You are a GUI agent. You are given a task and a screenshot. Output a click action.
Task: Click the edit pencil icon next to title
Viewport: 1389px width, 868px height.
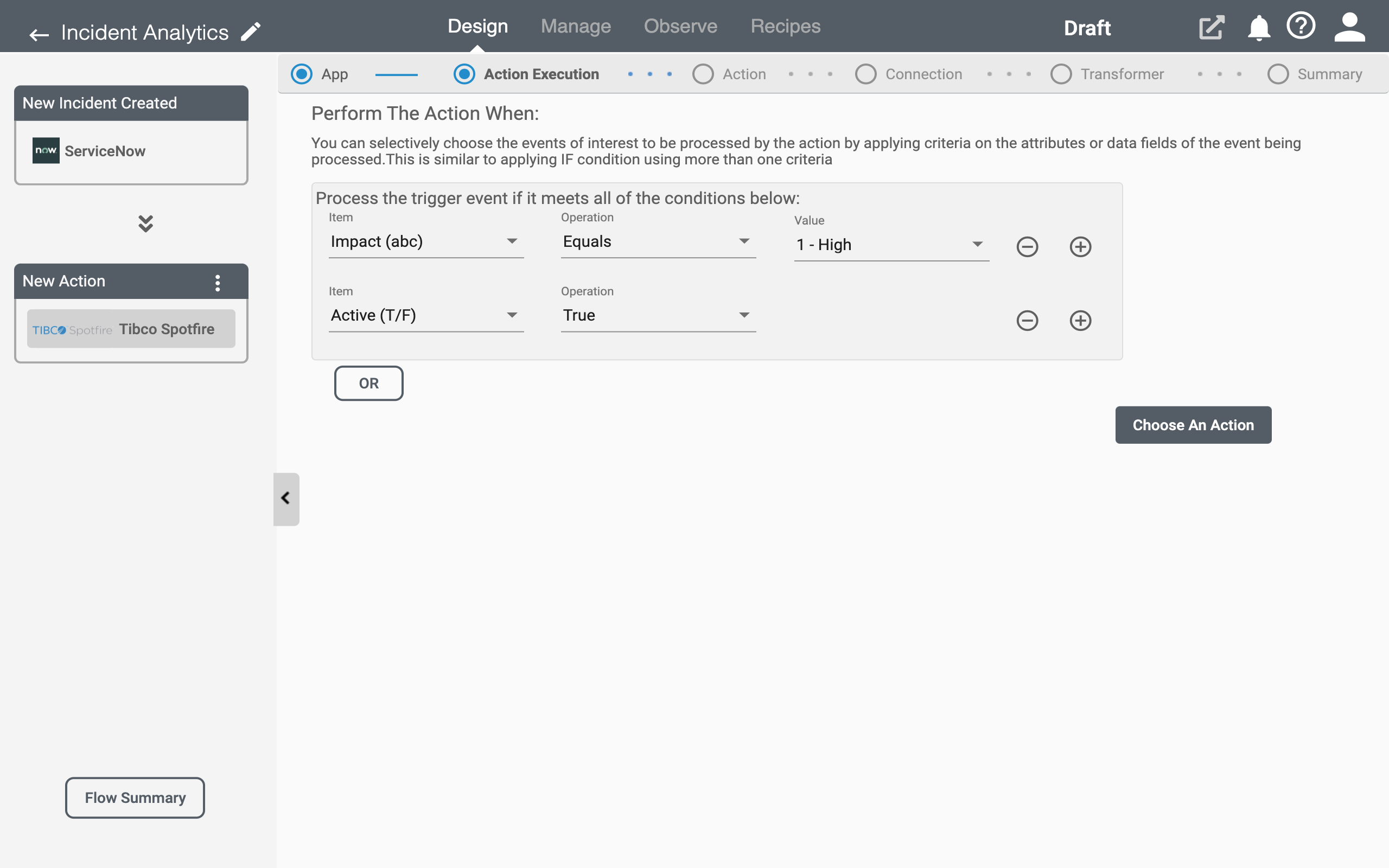[x=252, y=30]
